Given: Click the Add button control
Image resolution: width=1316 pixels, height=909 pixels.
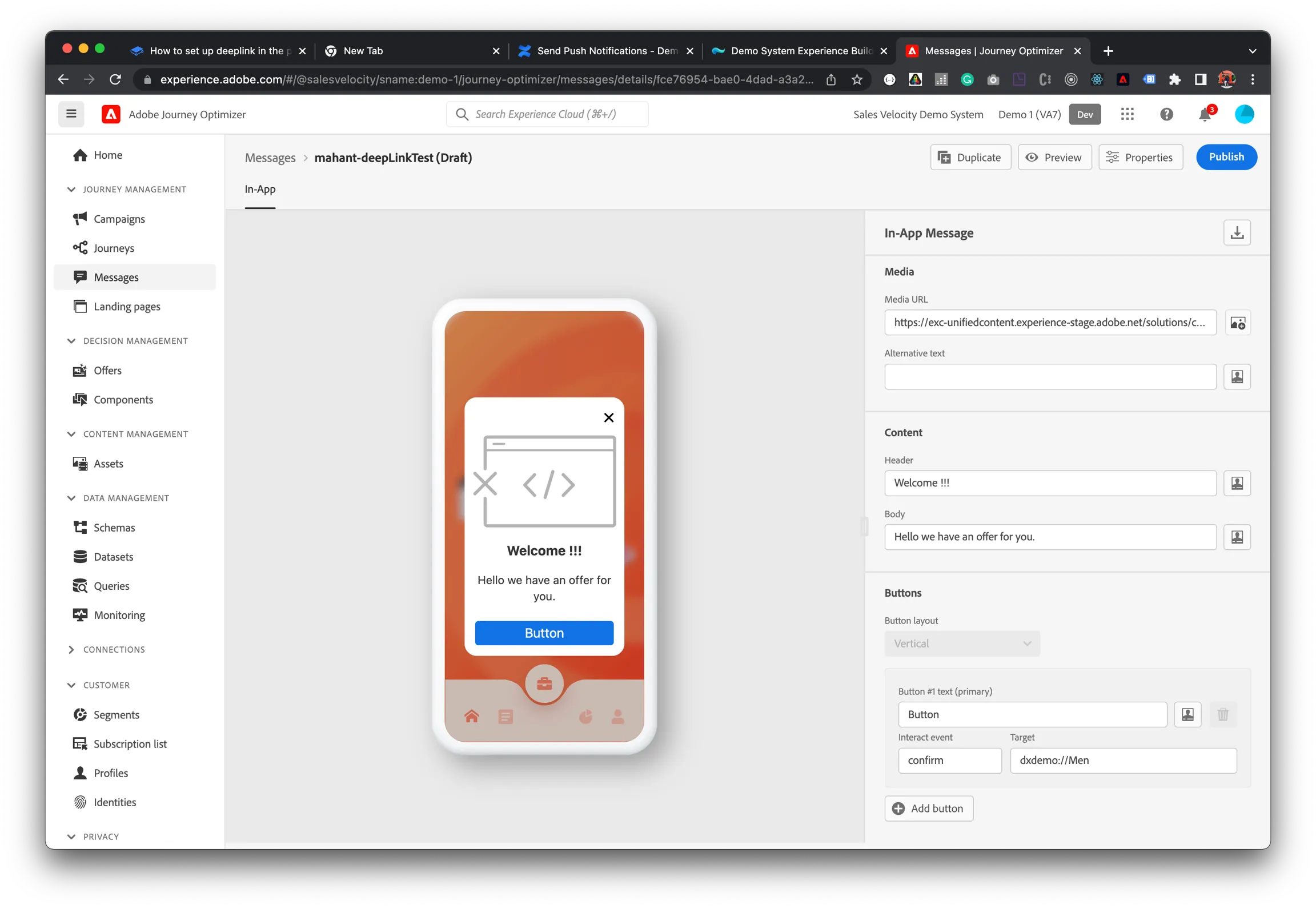Looking at the screenshot, I should point(929,809).
